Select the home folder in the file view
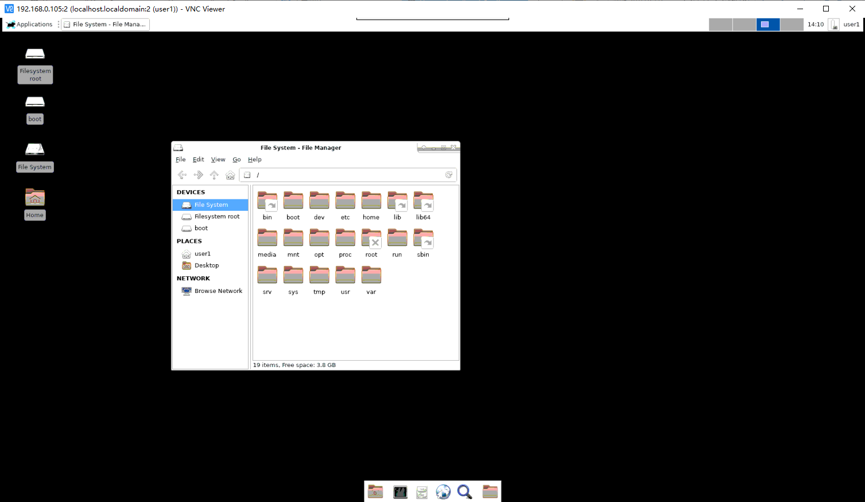The image size is (865, 502). tap(371, 201)
